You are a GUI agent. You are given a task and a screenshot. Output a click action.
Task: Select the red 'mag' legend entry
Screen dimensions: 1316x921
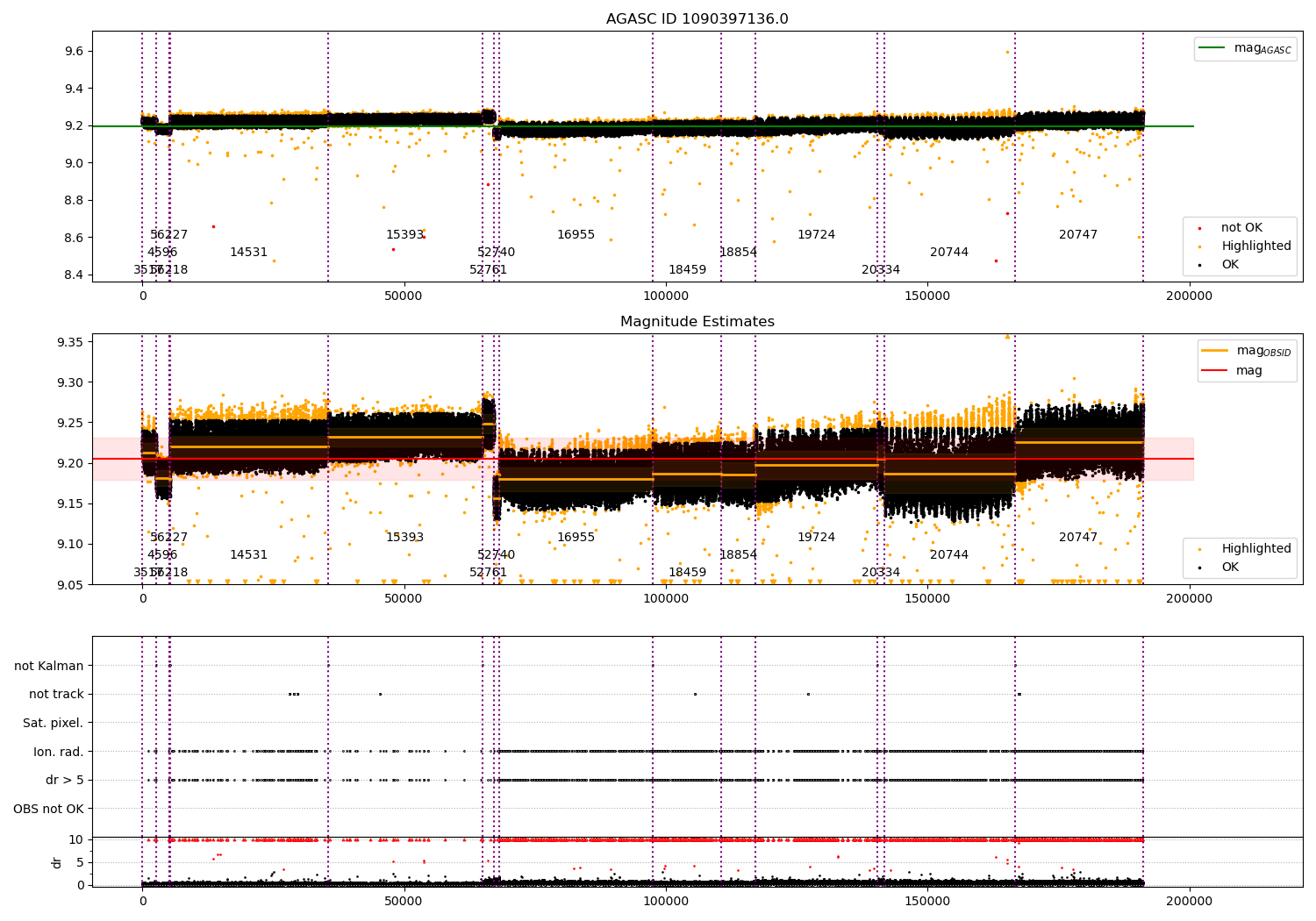click(x=1233, y=371)
